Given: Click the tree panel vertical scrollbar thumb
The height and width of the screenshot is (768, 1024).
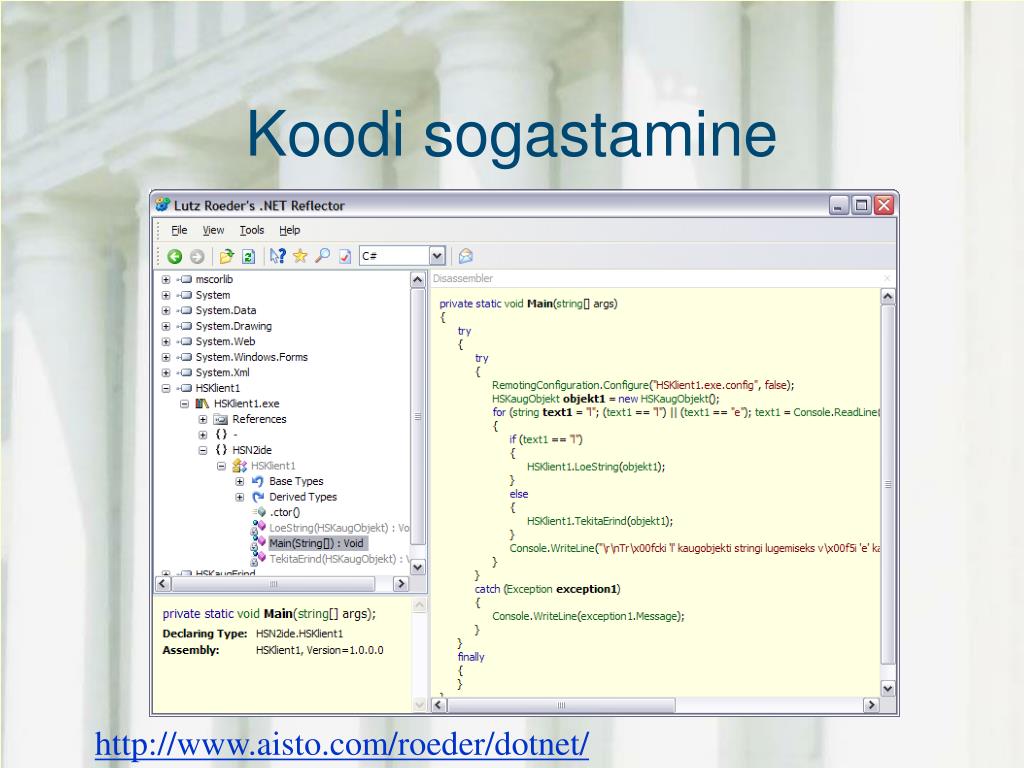Looking at the screenshot, I should click(418, 416).
